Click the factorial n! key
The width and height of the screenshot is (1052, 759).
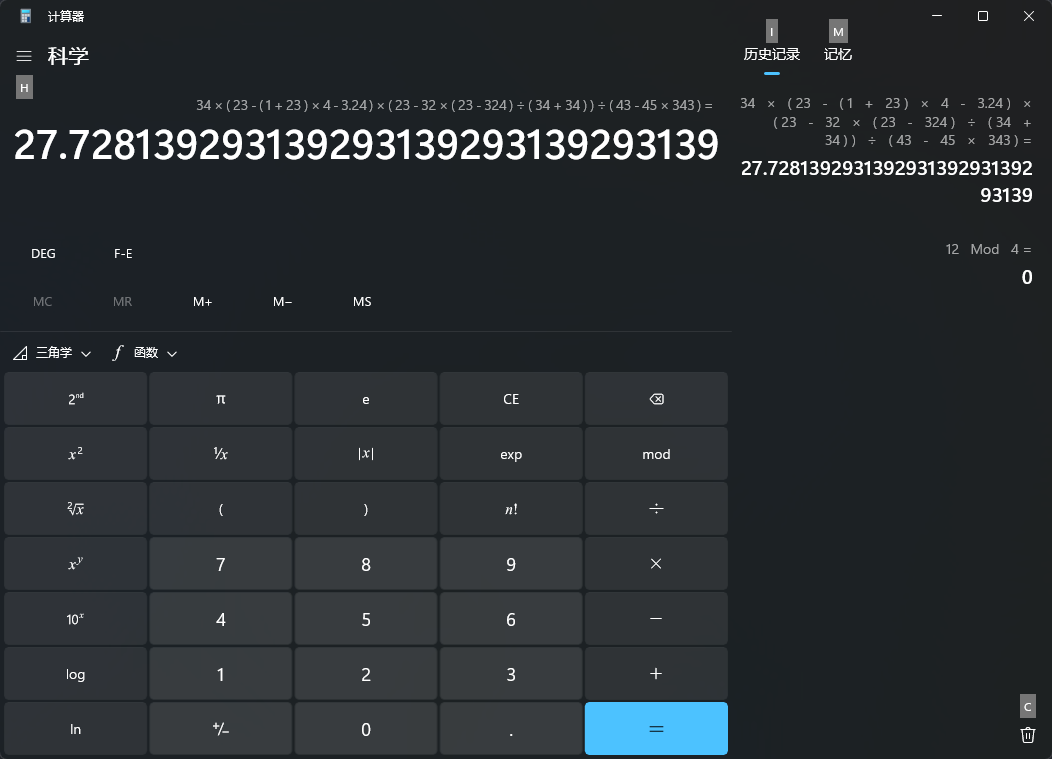pos(511,509)
